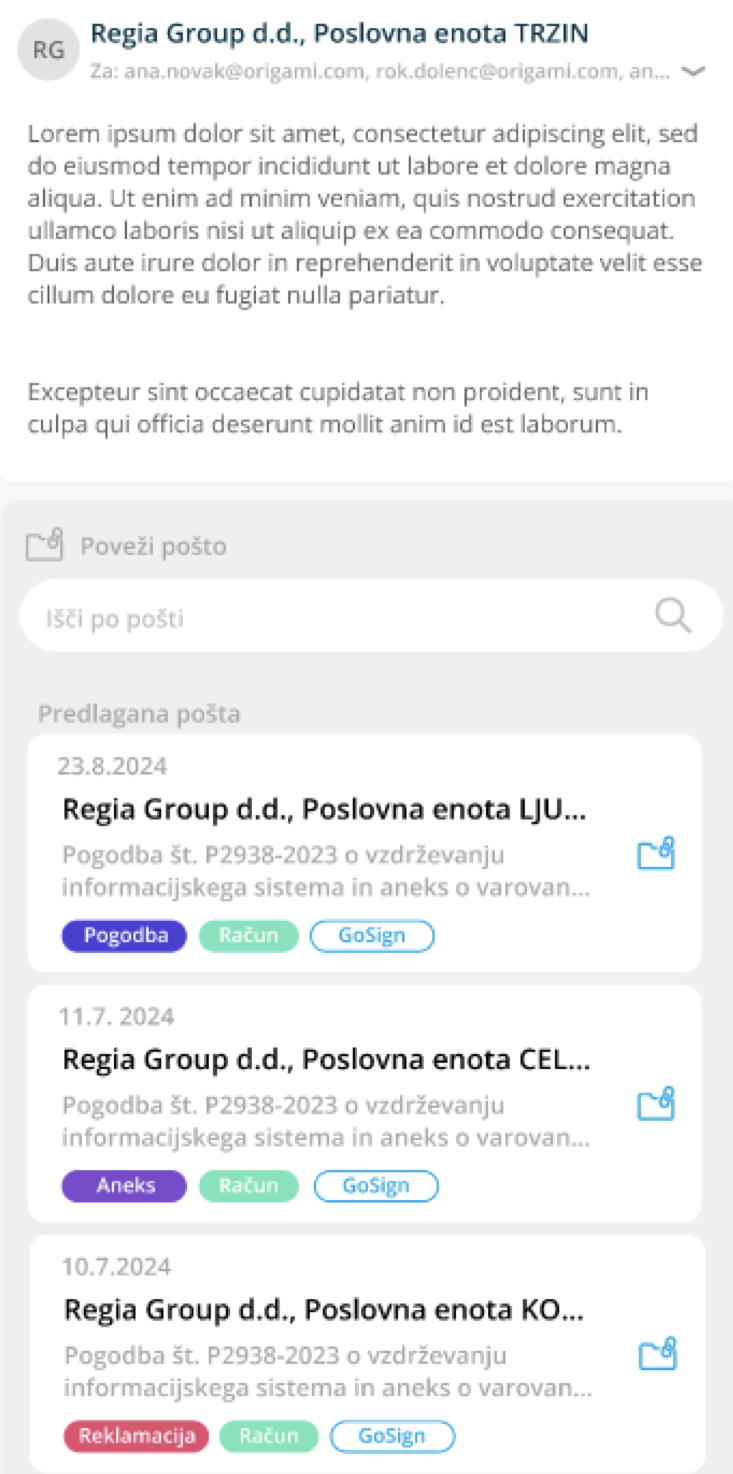
Task: Click the Poveži pošto label
Action: click(x=153, y=546)
